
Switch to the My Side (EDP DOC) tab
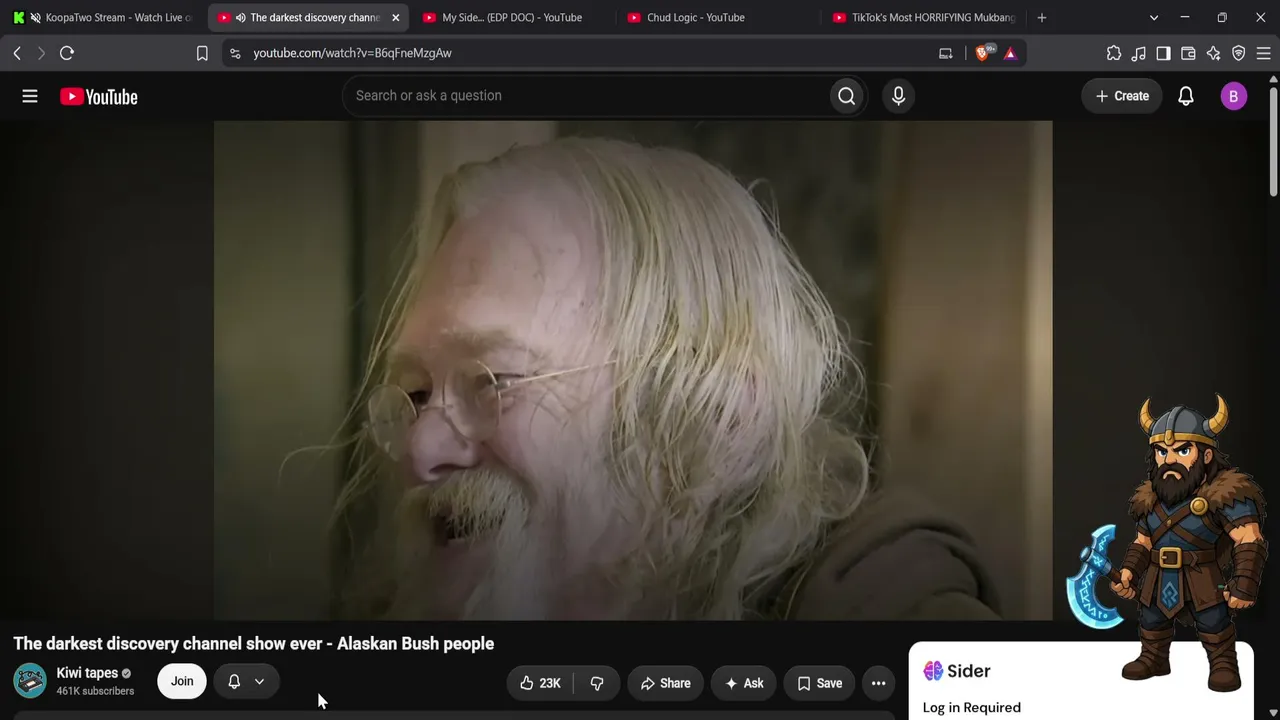point(512,17)
